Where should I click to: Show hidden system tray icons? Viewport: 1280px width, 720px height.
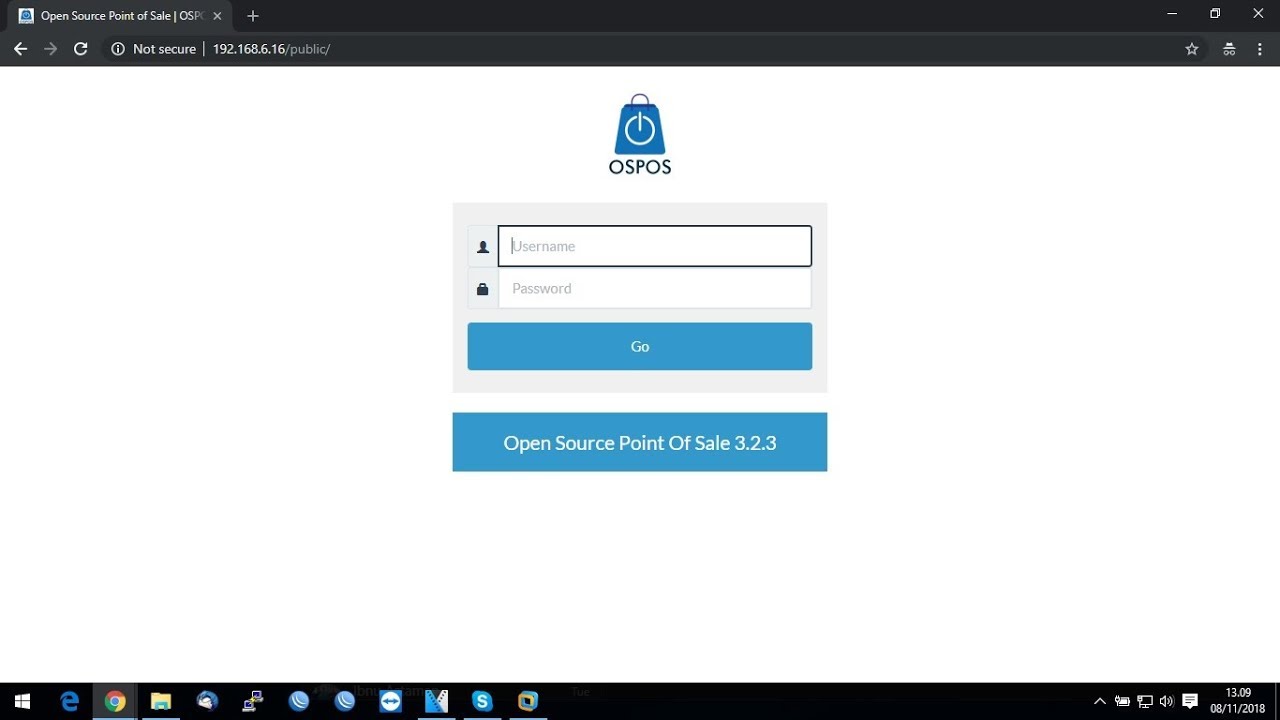click(1100, 701)
